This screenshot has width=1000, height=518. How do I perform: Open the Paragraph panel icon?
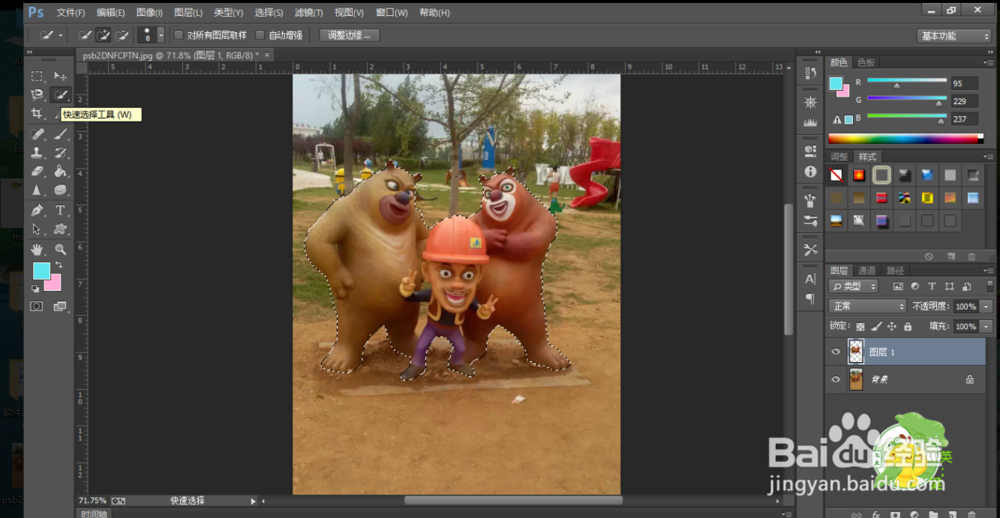(x=811, y=299)
